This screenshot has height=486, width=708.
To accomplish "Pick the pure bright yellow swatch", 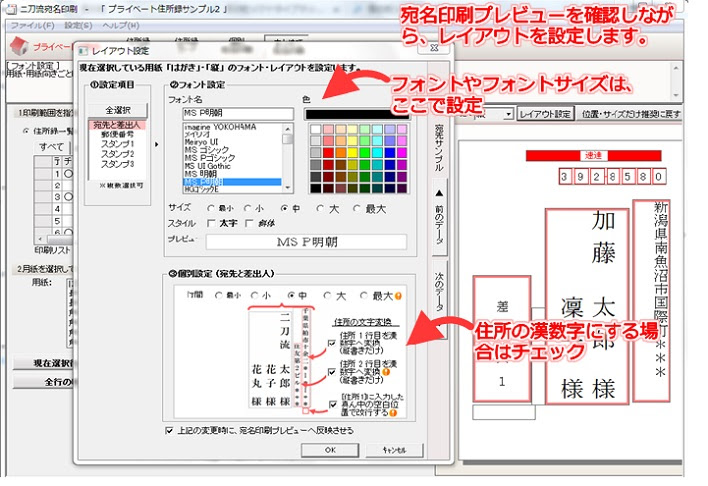I will pos(353,153).
